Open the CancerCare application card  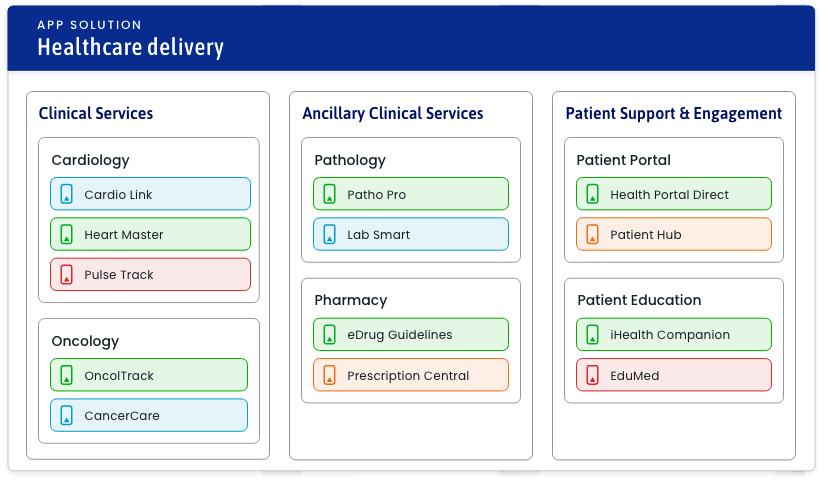point(149,415)
